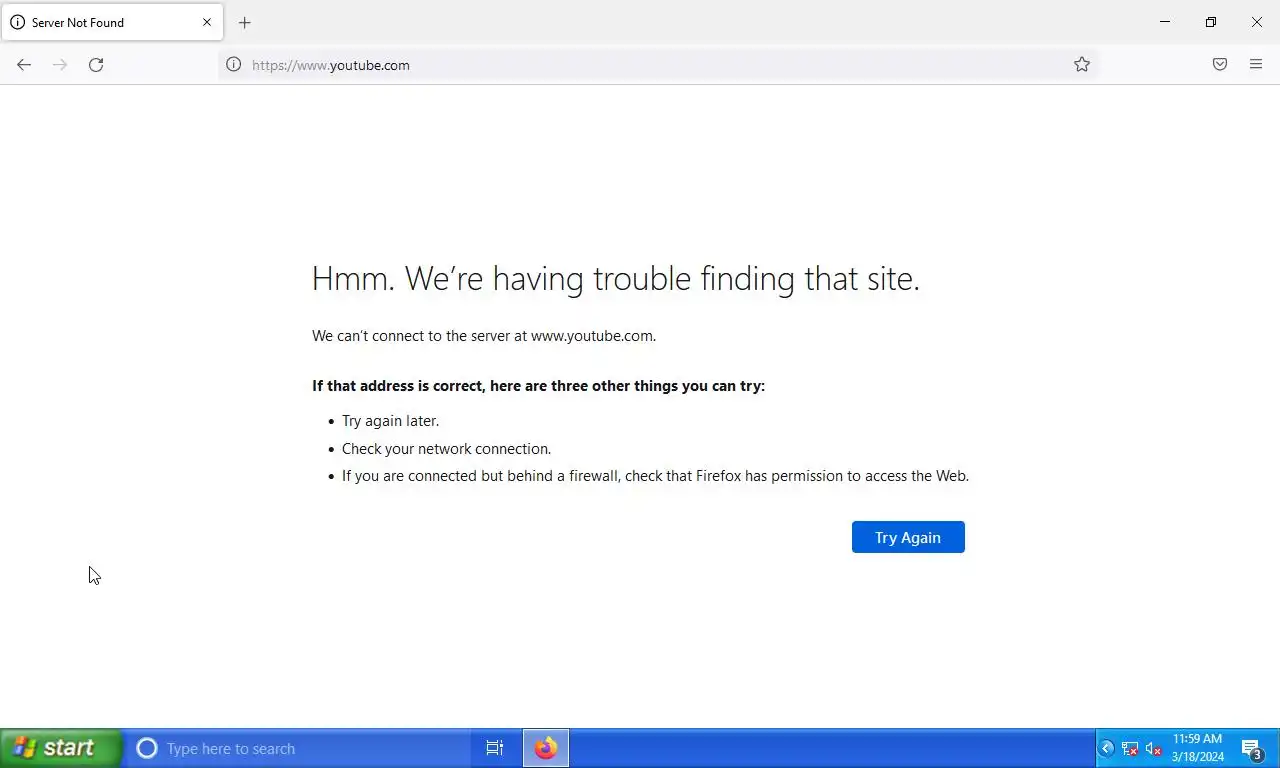Restore down the Firefox window

pos(1211,22)
